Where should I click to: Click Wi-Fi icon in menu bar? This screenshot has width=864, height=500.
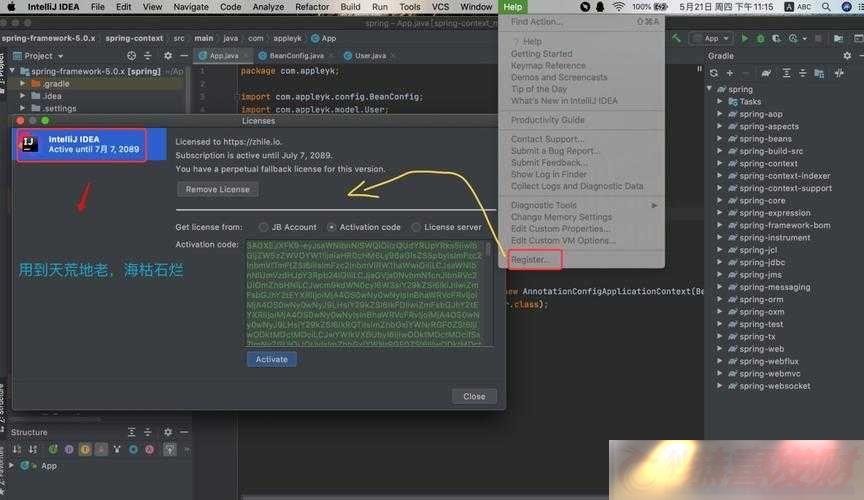coord(619,7)
